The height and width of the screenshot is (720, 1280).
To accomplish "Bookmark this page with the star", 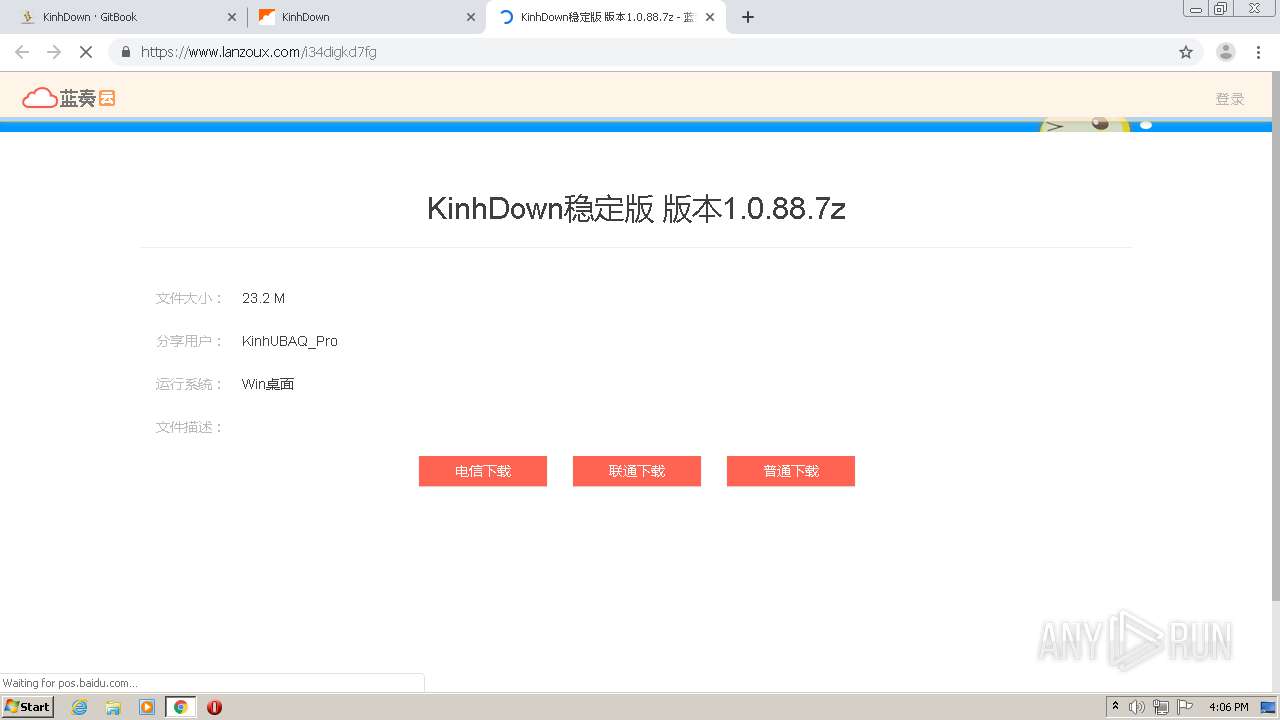I will (x=1186, y=52).
